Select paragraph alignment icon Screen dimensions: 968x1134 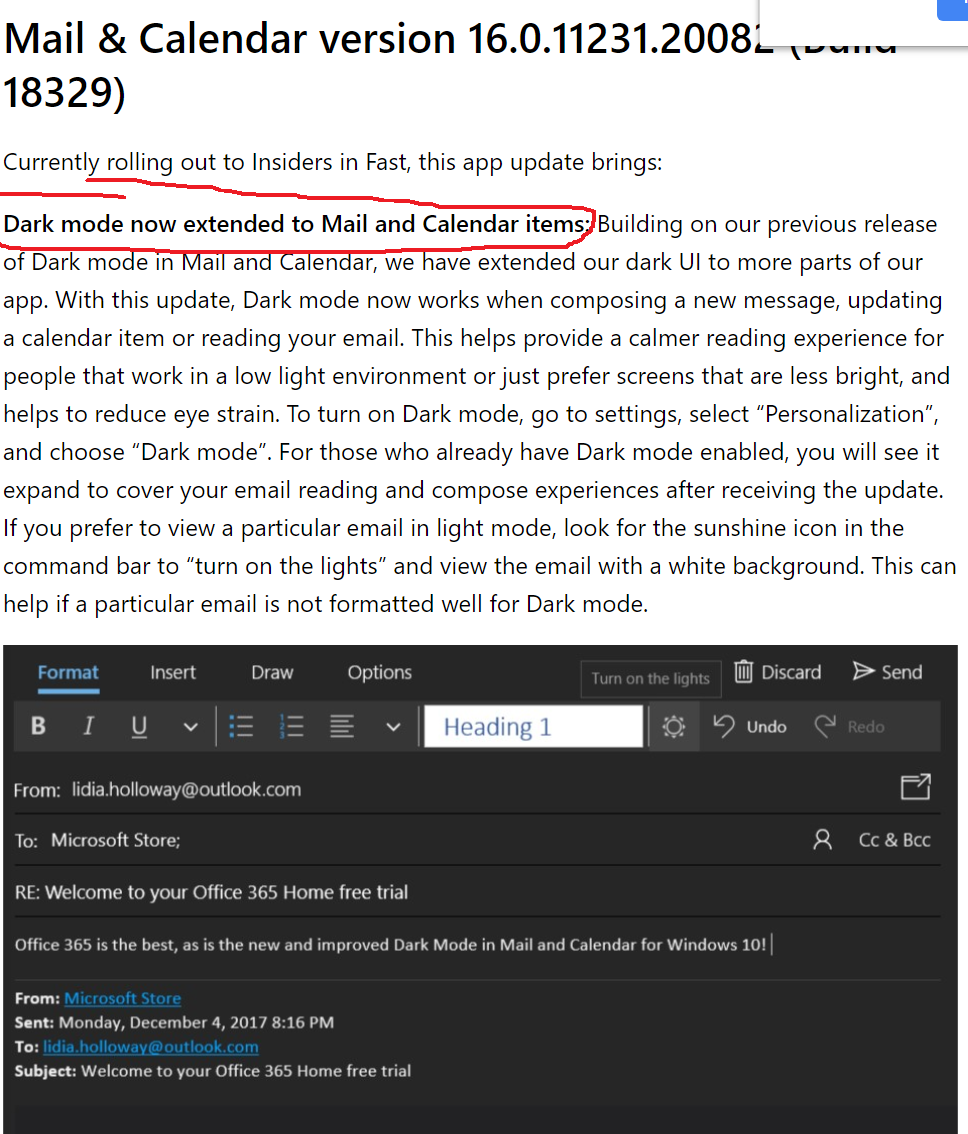tap(341, 726)
